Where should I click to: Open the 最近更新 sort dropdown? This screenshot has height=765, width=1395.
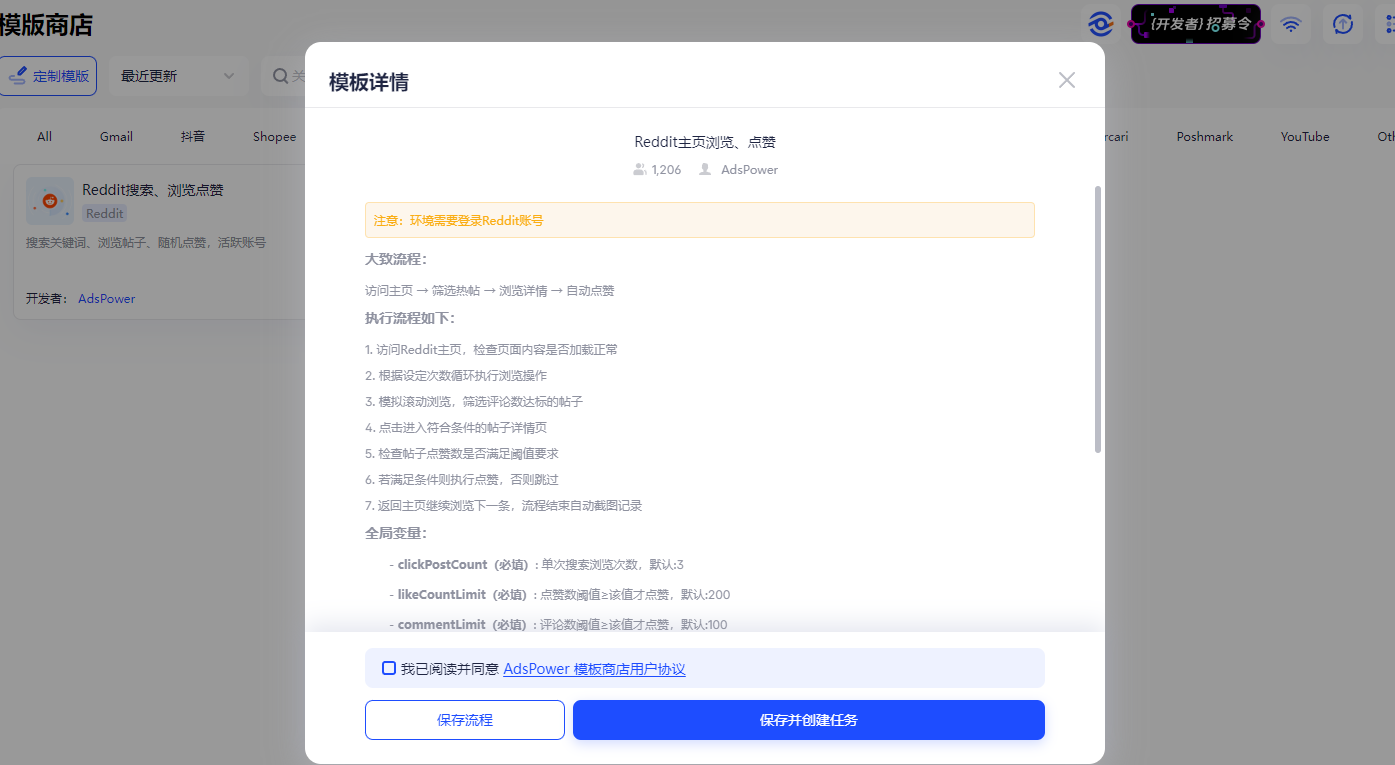point(178,76)
